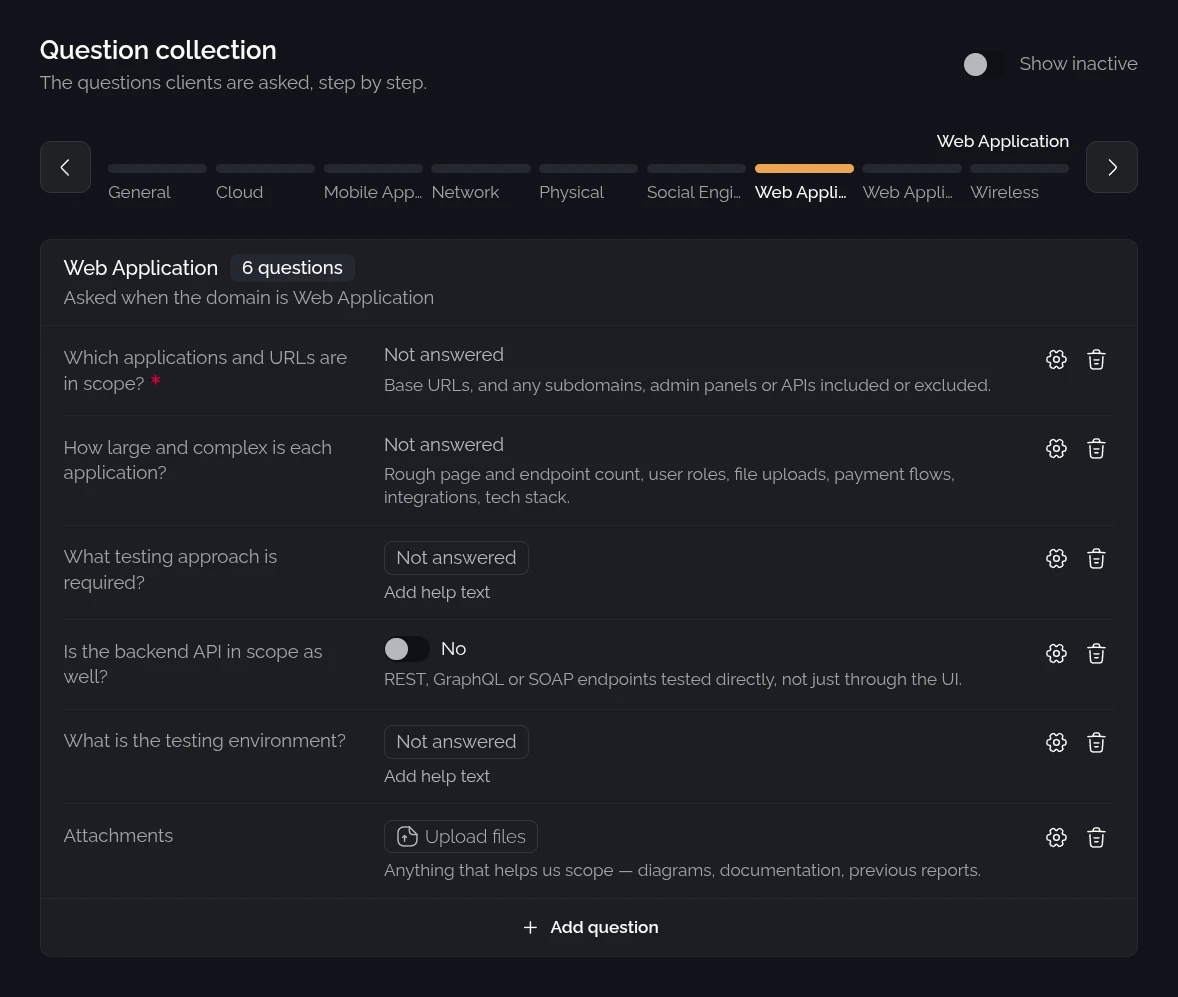1178x997 pixels.
Task: Open settings for Attachments question
Action: 1056,838
